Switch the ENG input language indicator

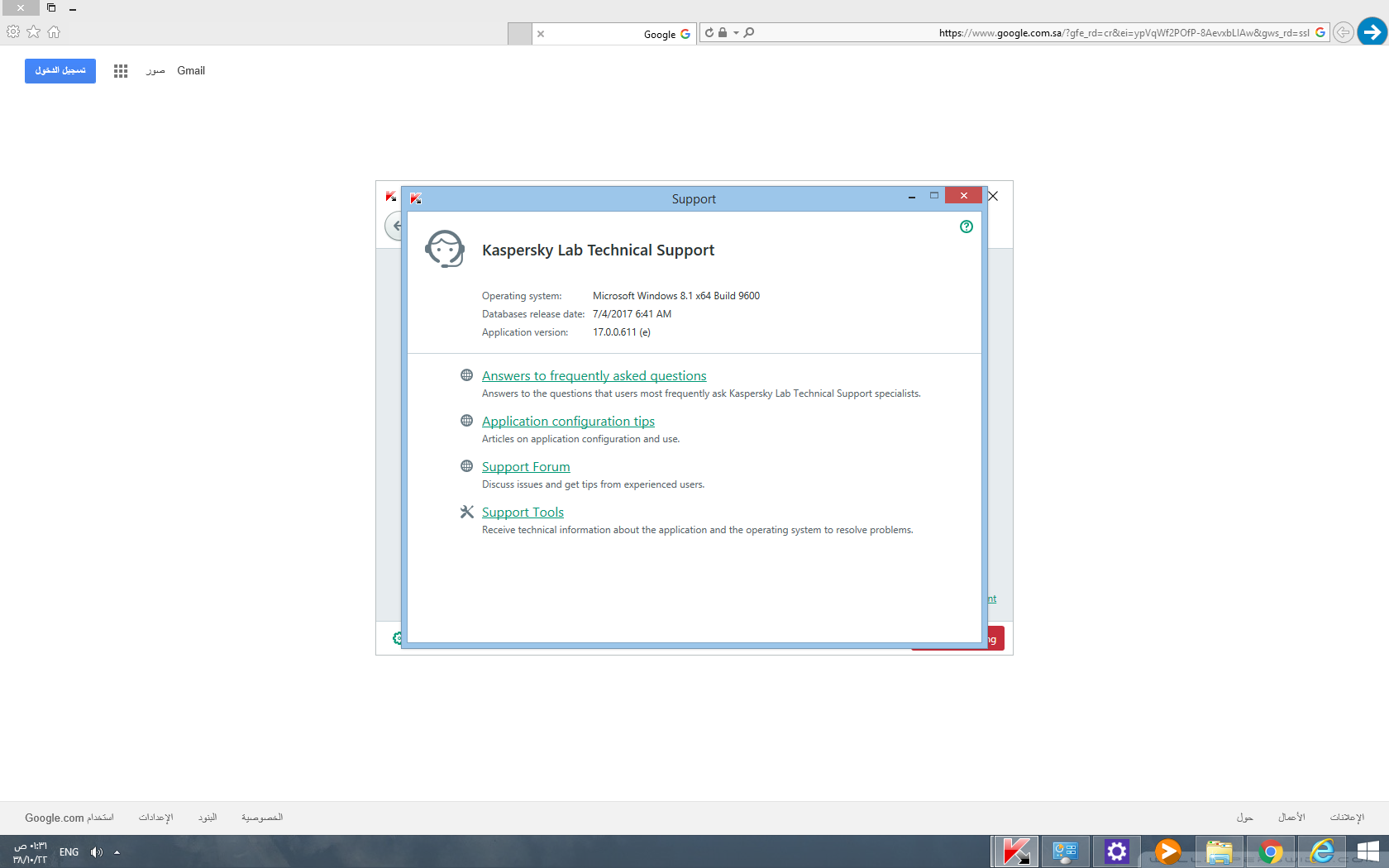[x=69, y=852]
